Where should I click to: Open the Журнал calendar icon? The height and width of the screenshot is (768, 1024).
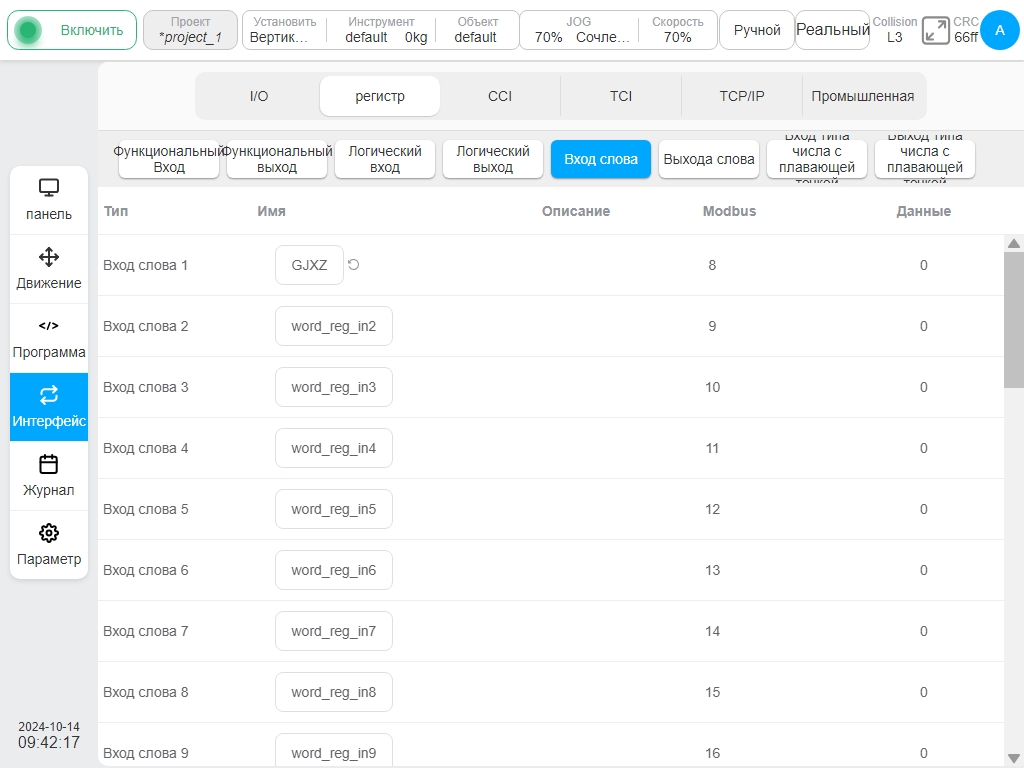tap(49, 464)
